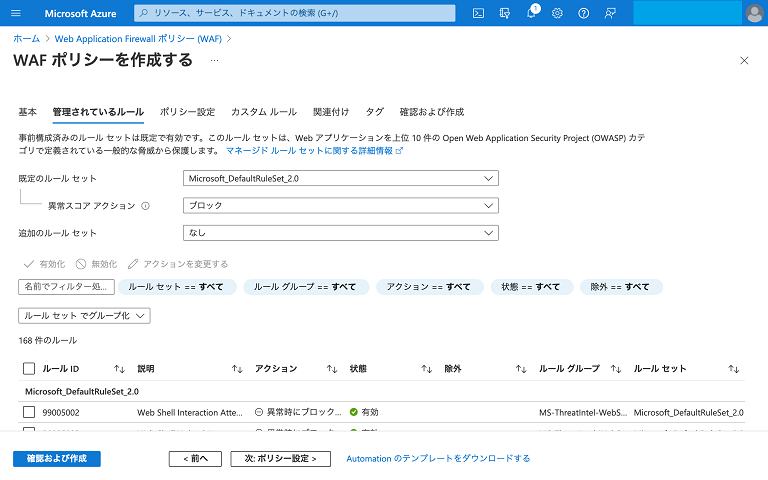The height and width of the screenshot is (480, 768).
Task: Open the notifications bell
Action: (x=531, y=13)
